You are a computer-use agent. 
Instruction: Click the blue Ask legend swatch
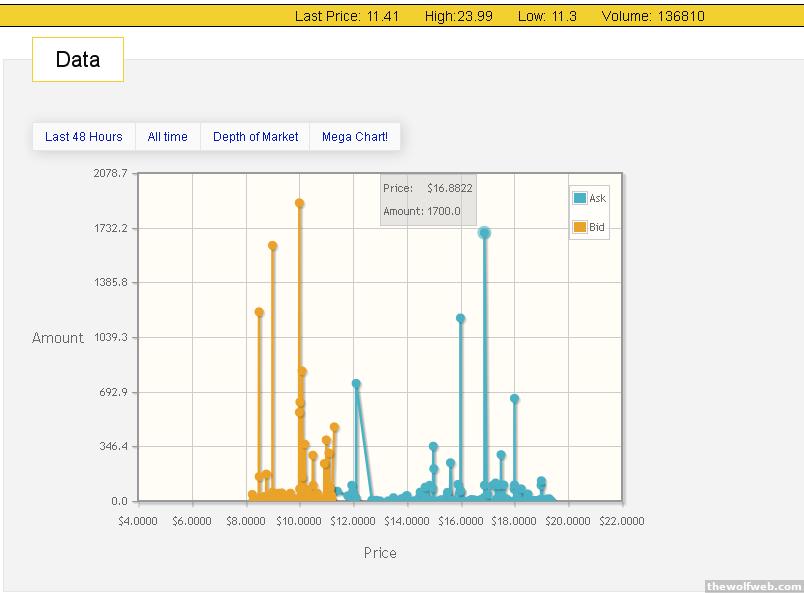pyautogui.click(x=579, y=198)
